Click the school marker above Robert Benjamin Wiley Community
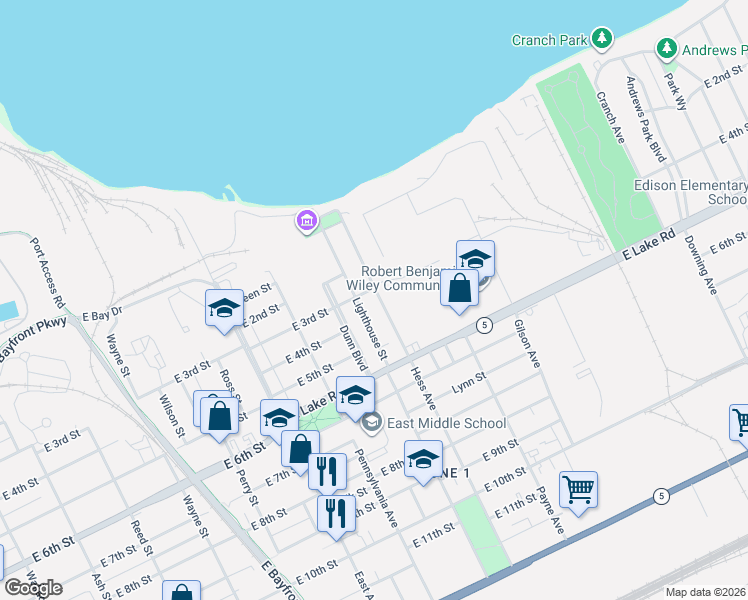 pos(475,258)
